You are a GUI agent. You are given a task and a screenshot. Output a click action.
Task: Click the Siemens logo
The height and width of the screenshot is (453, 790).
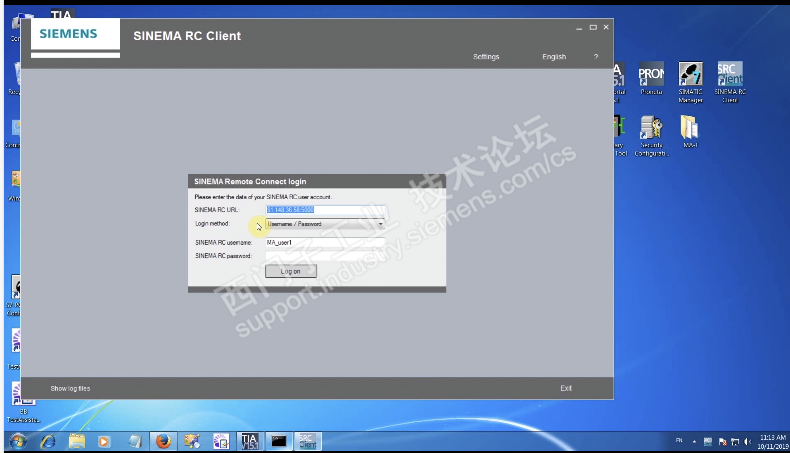click(68, 34)
